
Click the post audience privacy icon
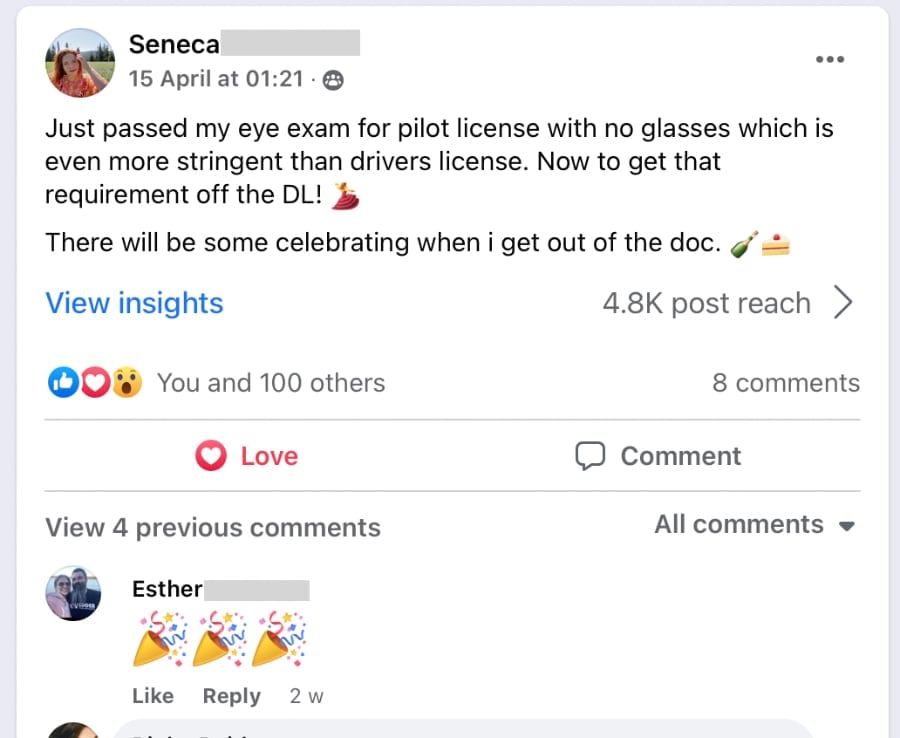click(334, 80)
